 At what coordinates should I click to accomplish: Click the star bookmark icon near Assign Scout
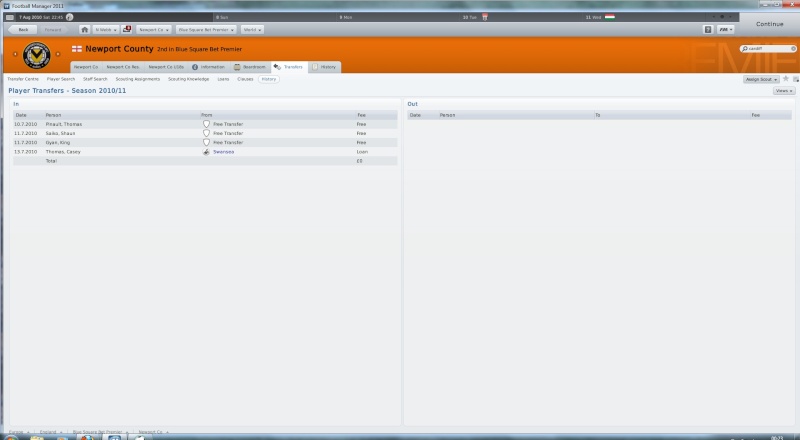pyautogui.click(x=786, y=79)
